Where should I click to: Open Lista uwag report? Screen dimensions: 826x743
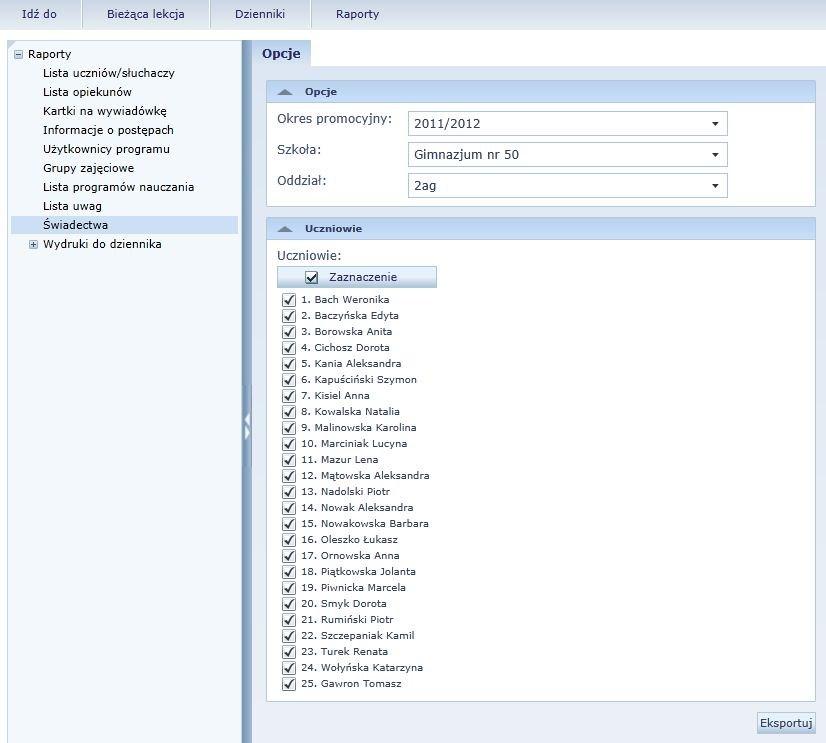[x=72, y=206]
